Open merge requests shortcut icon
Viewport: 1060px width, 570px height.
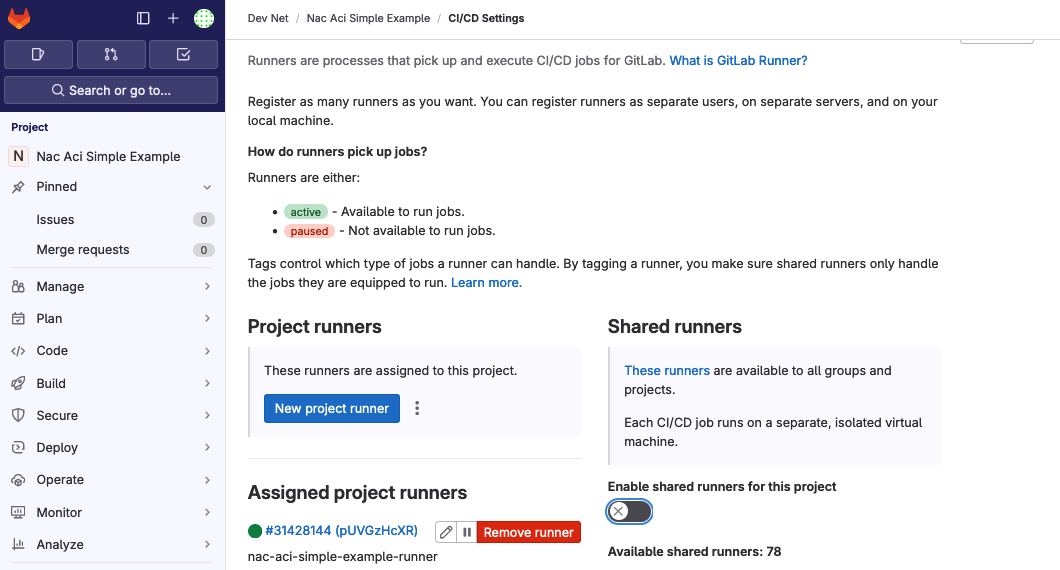point(111,54)
